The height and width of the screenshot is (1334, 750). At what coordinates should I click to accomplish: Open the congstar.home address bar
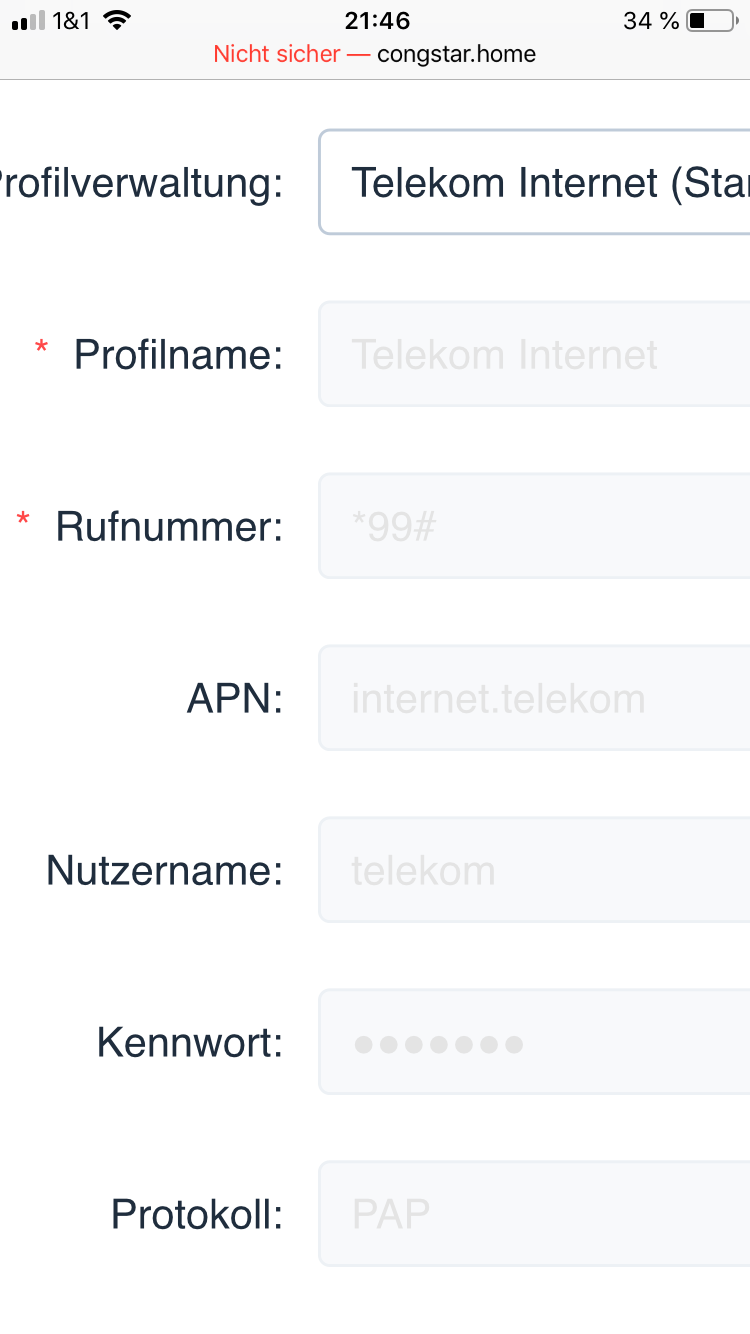pyautogui.click(x=456, y=54)
